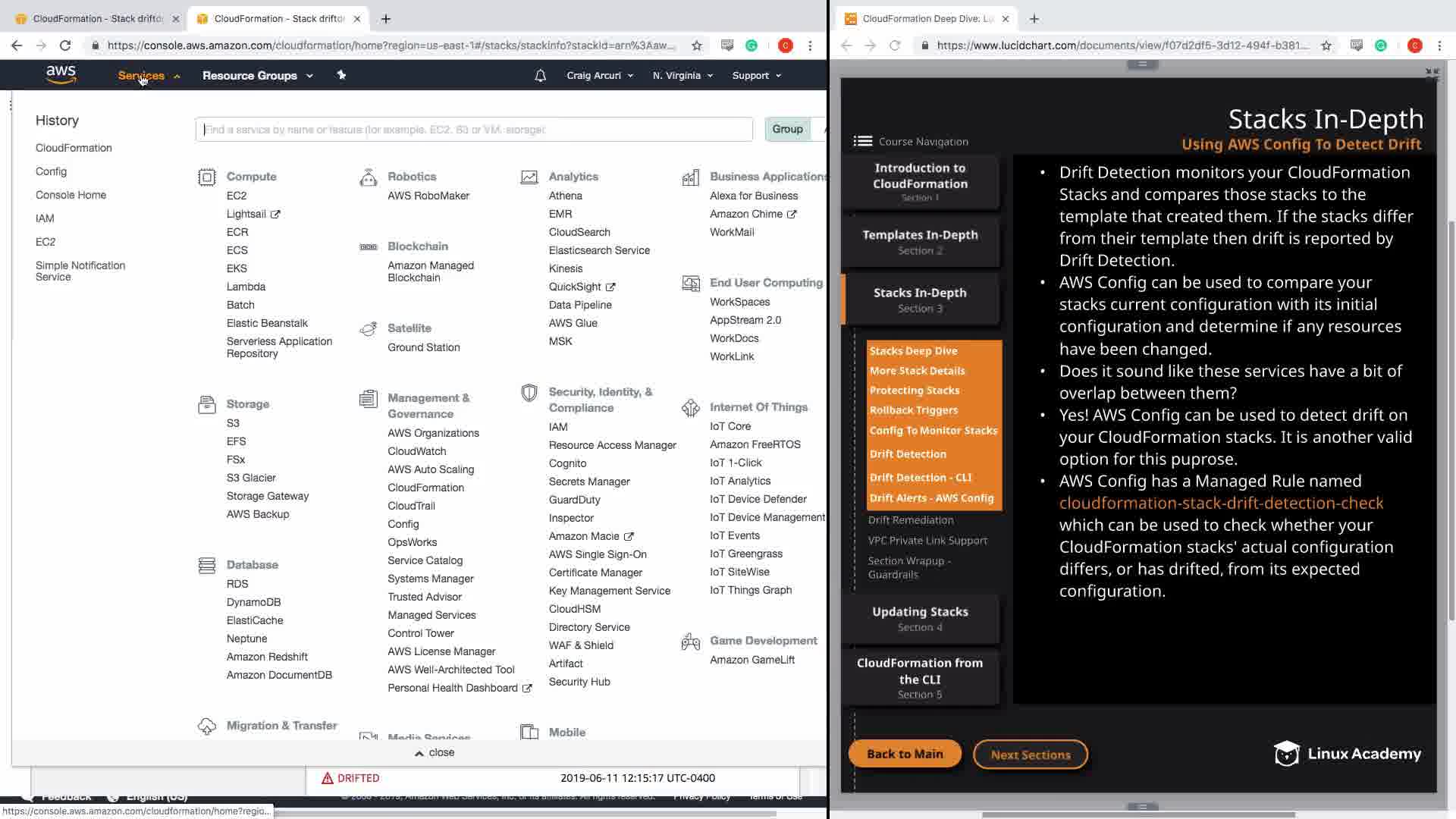Screen dimensions: 1456x819
Task: Toggle the Group view button
Action: 787,130
